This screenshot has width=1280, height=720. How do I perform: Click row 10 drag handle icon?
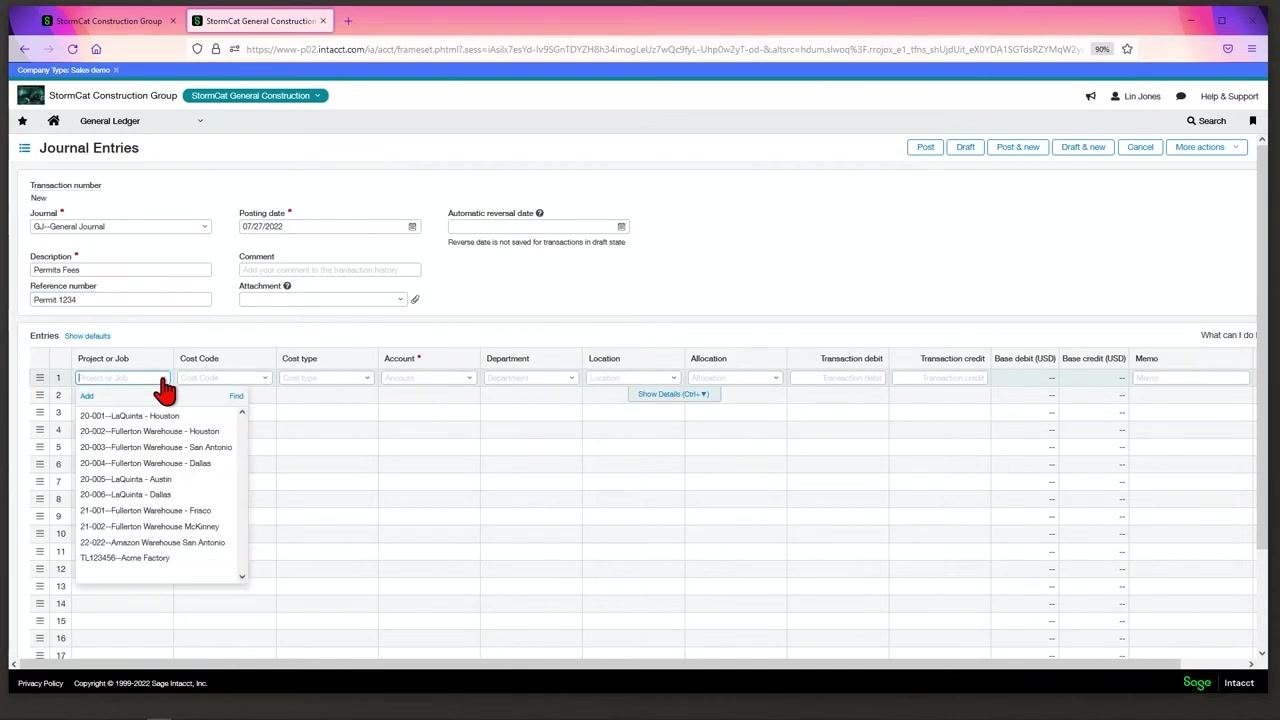pyautogui.click(x=40, y=534)
